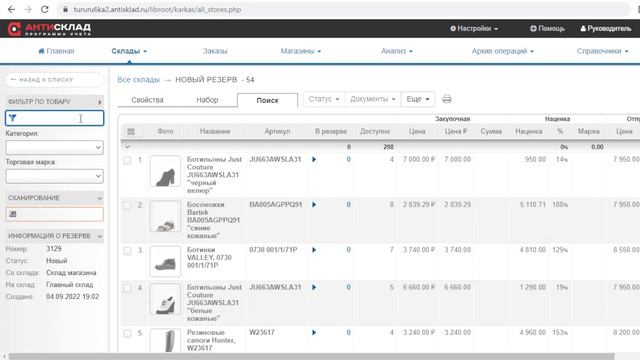
Task: Click reserve number 3129
Action: 54,249
